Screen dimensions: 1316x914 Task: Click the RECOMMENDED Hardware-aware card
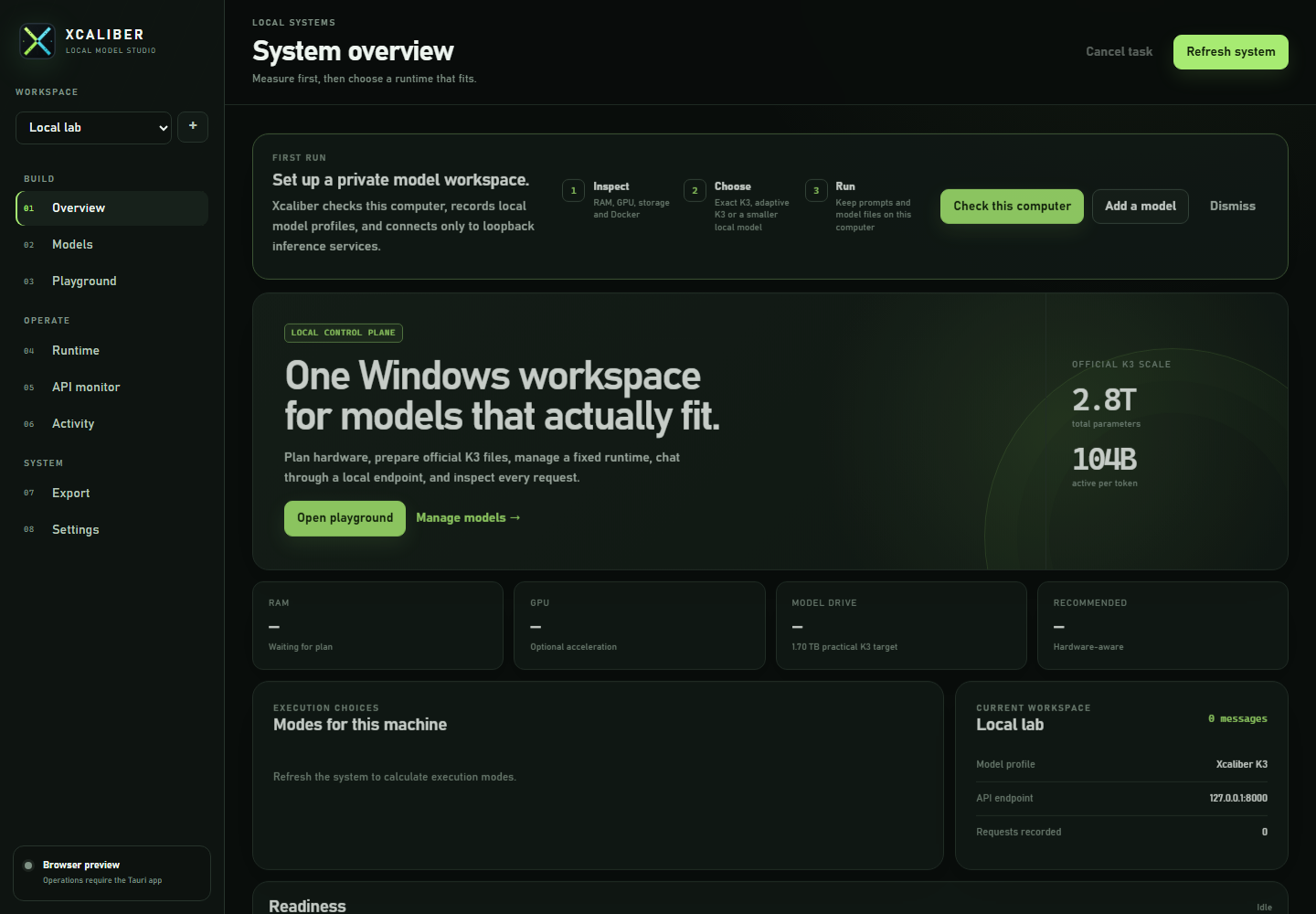[x=1162, y=626]
